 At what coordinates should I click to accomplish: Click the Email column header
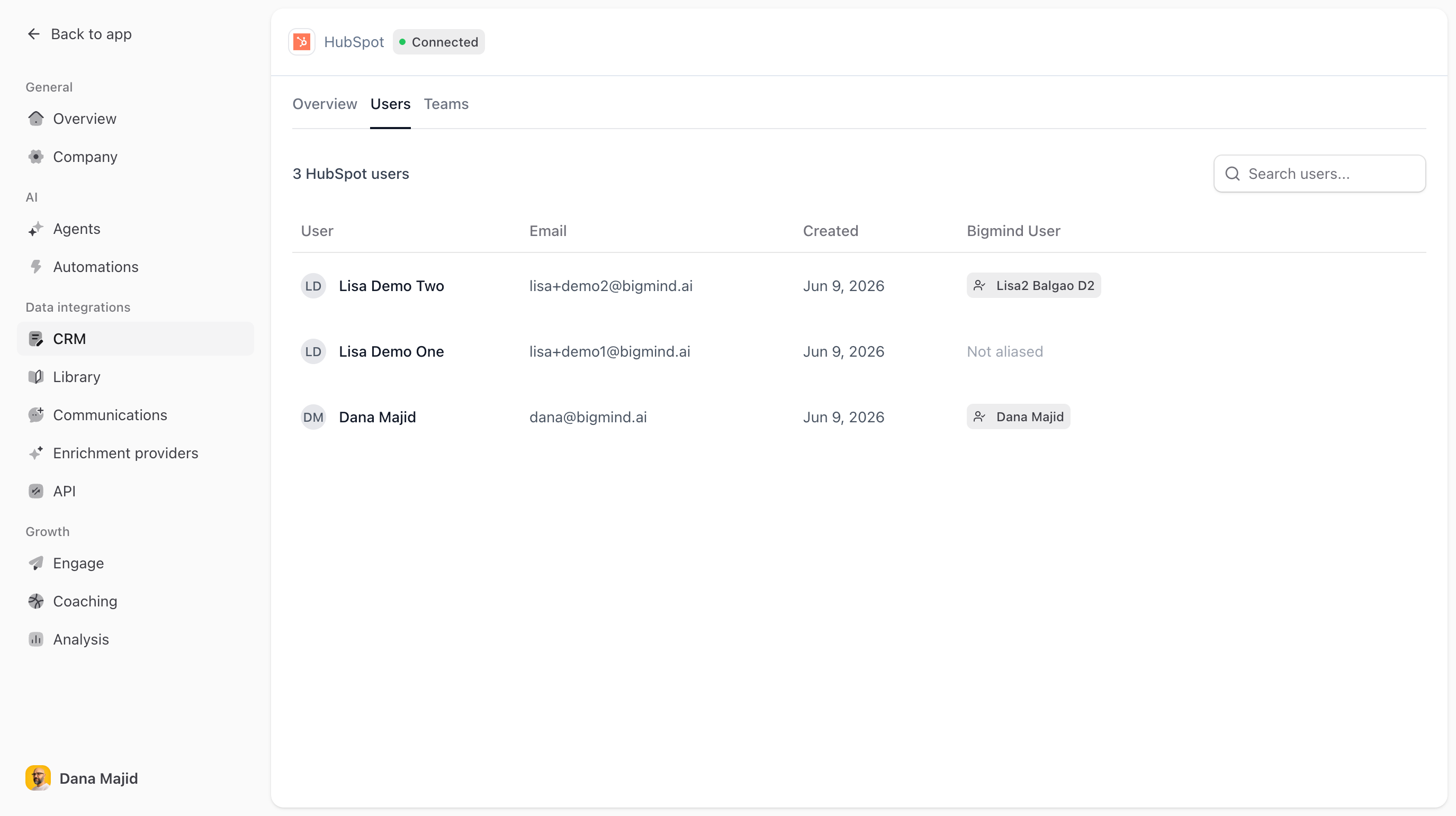coord(547,231)
